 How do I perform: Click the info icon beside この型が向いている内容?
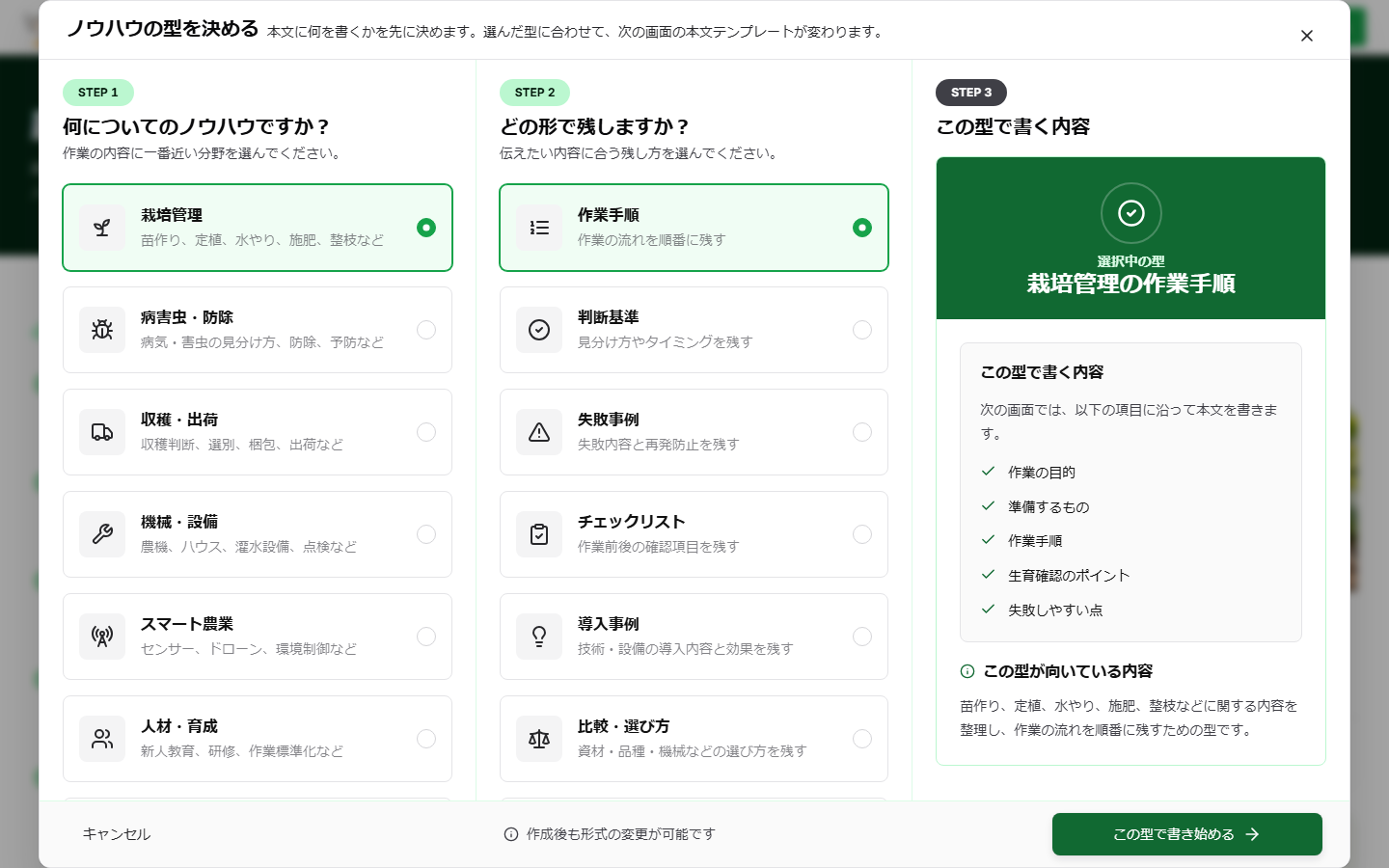tap(967, 671)
